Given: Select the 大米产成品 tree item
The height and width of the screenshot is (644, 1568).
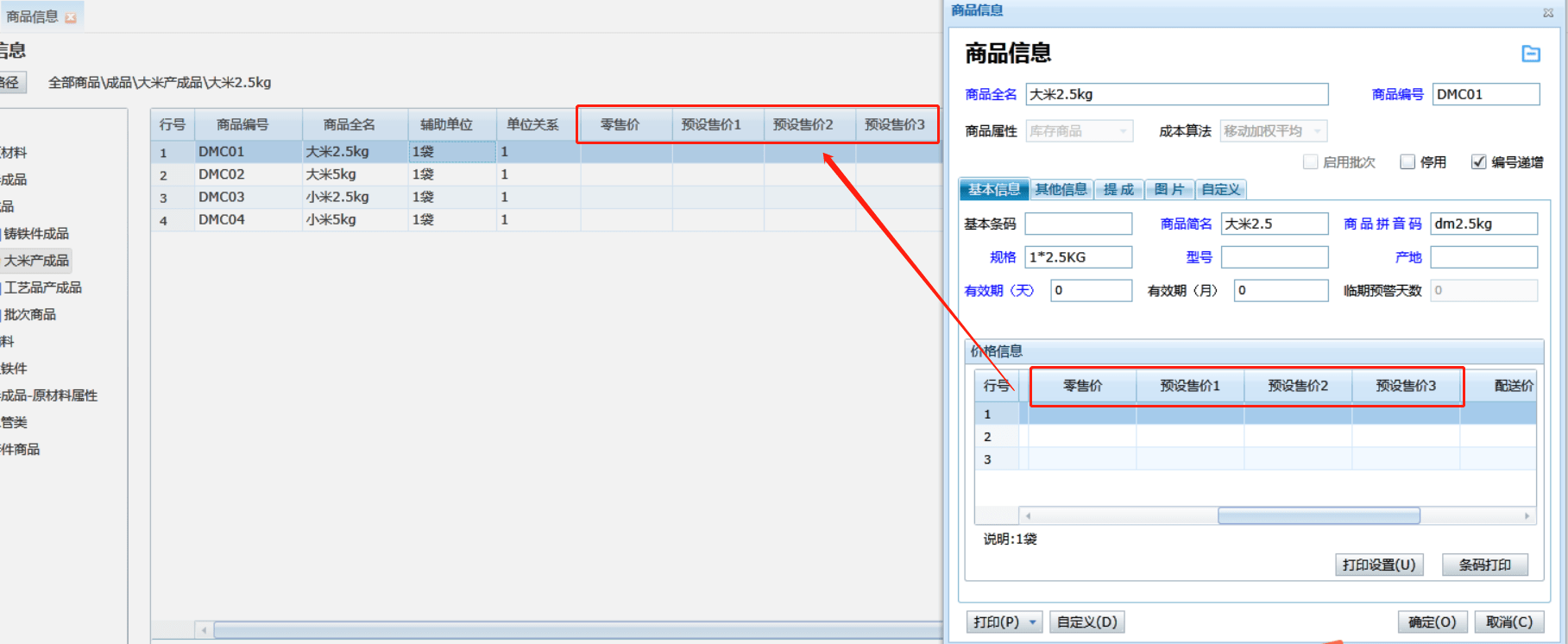Looking at the screenshot, I should (36, 261).
